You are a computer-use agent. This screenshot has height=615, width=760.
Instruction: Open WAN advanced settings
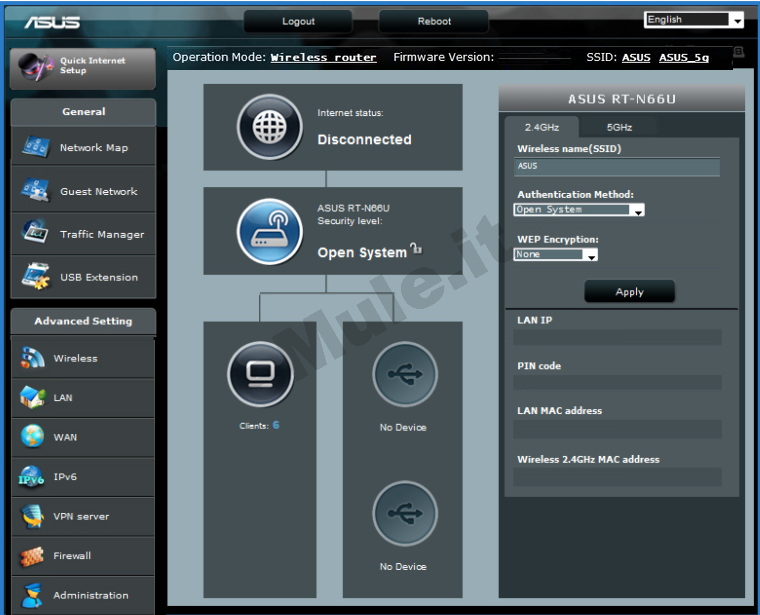click(x=83, y=437)
